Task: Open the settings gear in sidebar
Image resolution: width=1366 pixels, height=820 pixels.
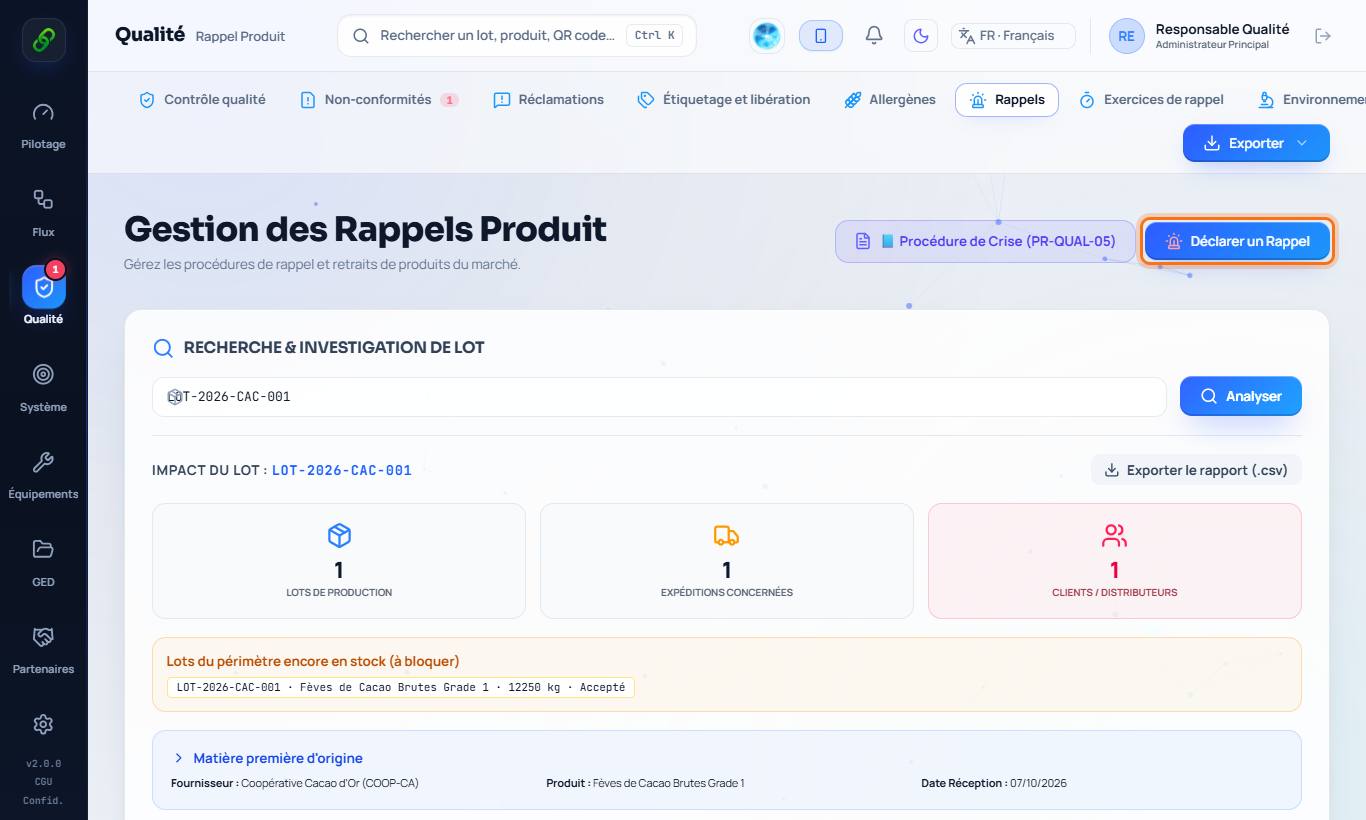Action: (43, 724)
